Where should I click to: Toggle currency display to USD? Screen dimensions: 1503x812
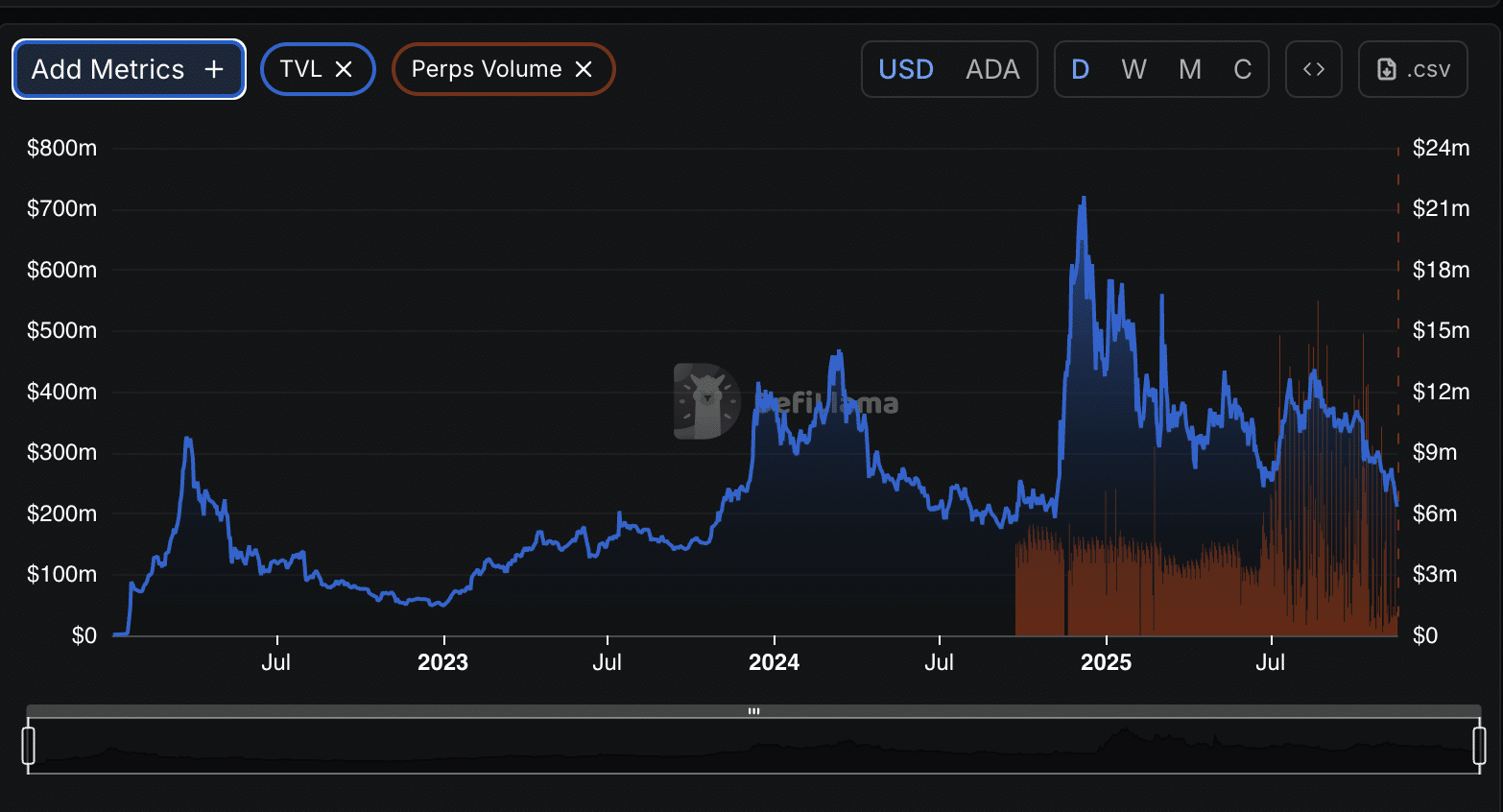(905, 68)
